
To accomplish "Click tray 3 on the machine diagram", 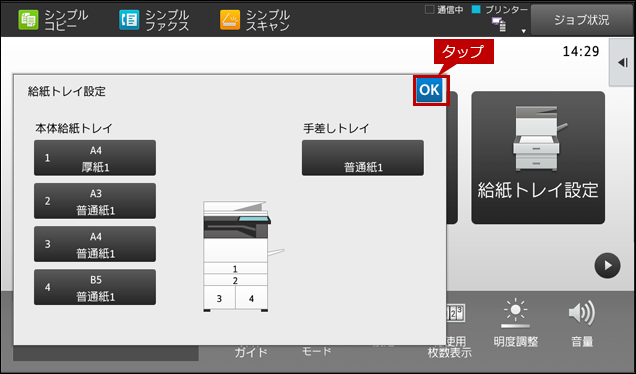I will click(x=219, y=298).
